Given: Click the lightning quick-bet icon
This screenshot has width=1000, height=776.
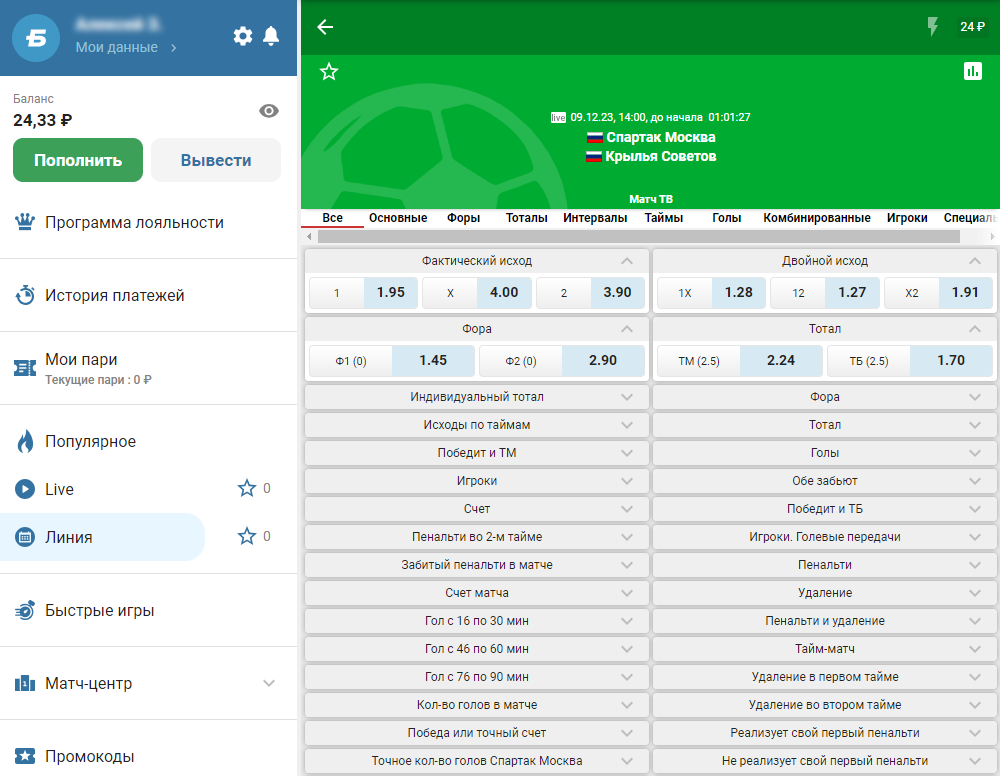Looking at the screenshot, I should coord(932,26).
